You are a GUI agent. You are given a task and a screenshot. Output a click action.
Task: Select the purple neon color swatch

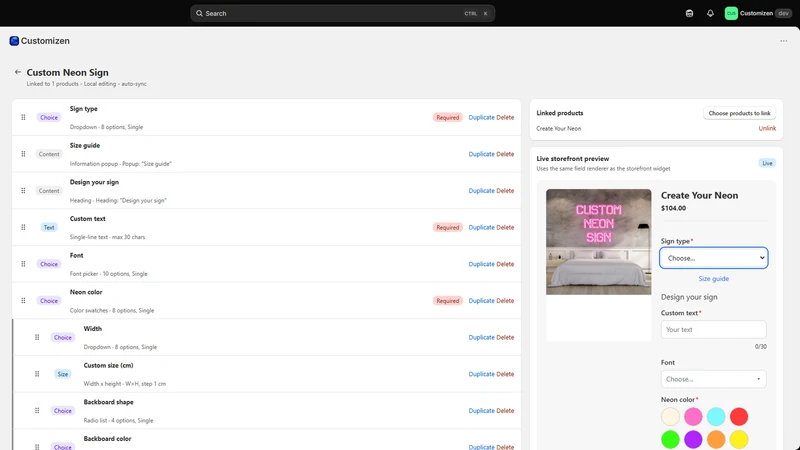pos(693,439)
